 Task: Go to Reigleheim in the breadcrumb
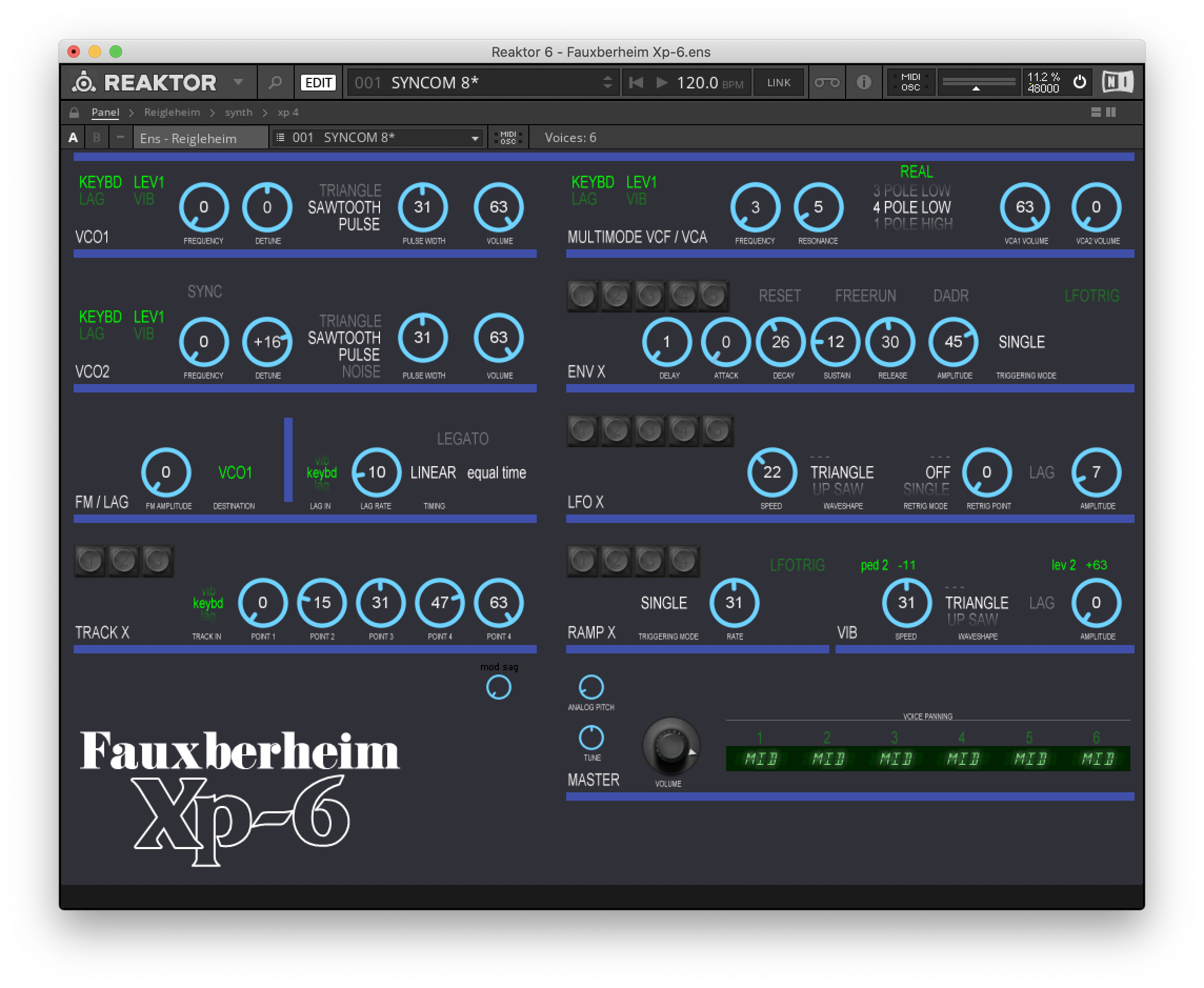click(172, 112)
